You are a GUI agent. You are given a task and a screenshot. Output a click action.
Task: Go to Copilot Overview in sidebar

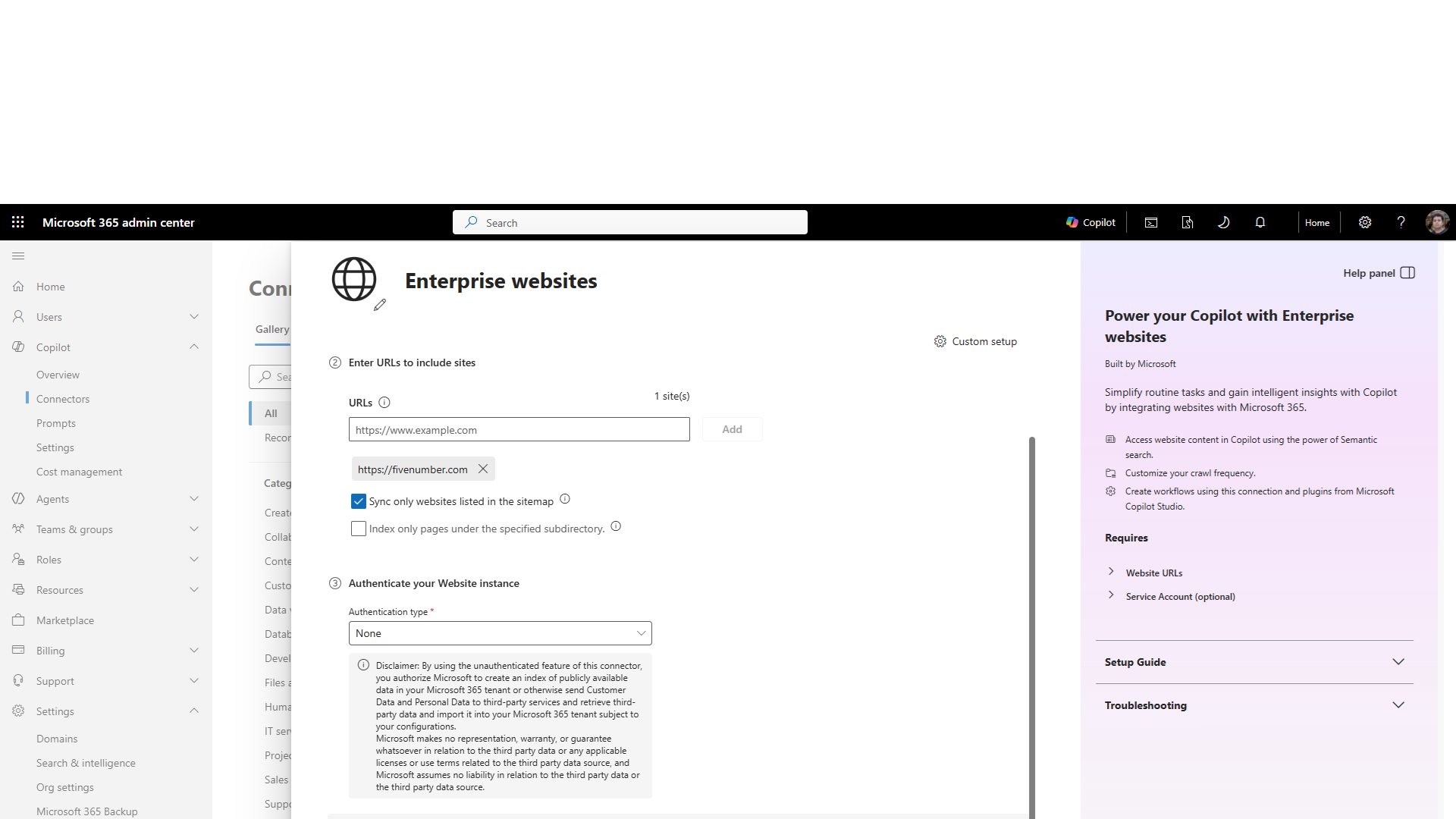[58, 375]
